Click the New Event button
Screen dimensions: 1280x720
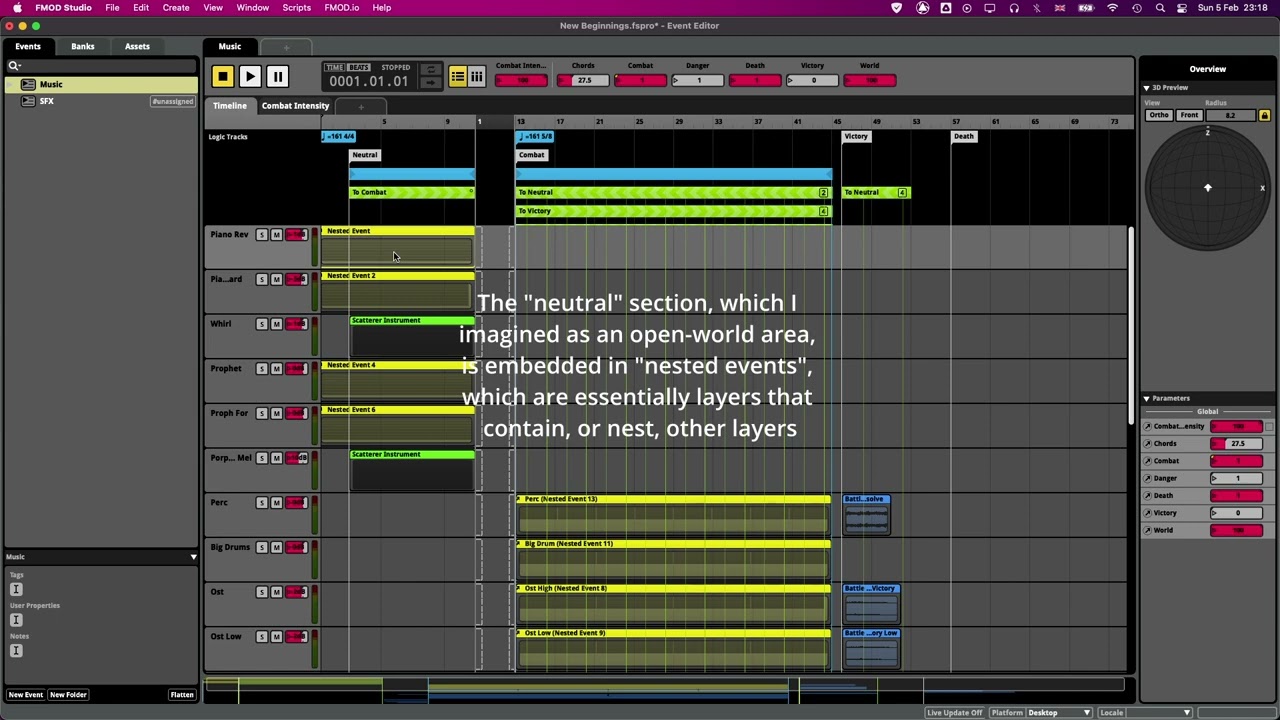pos(26,695)
